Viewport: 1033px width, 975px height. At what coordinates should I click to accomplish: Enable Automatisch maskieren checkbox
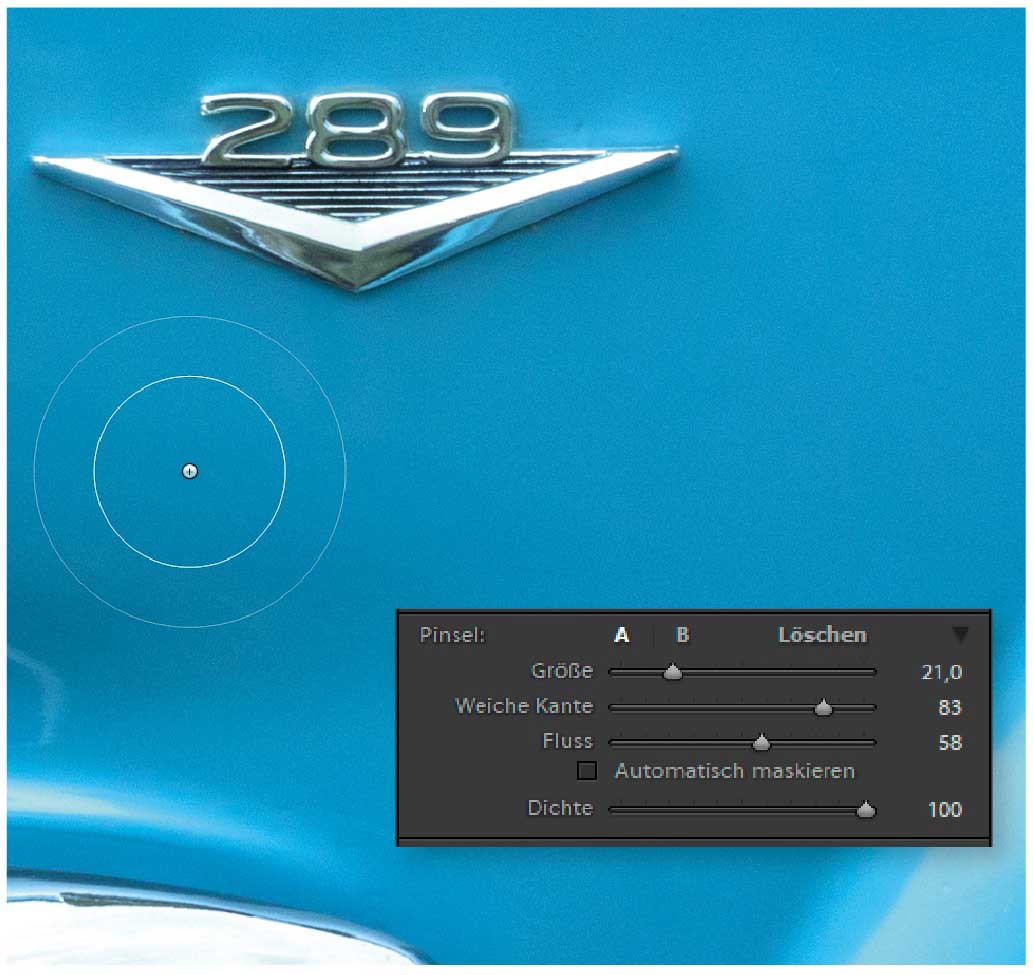[586, 771]
